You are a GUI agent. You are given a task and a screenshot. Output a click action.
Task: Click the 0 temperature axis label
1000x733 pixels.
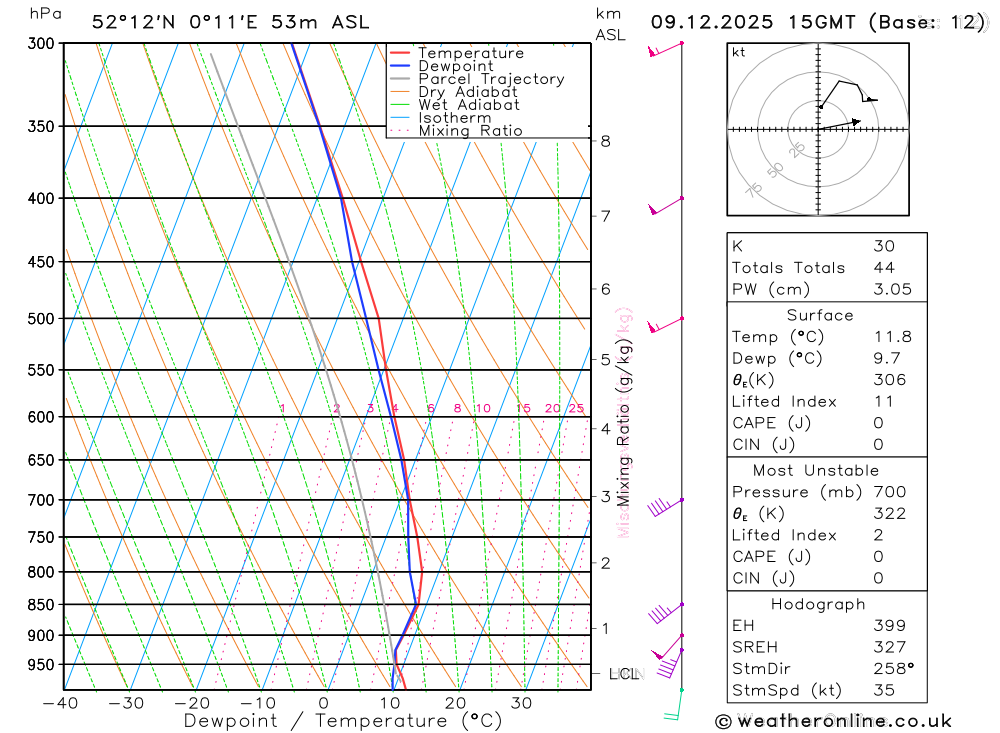pyautogui.click(x=324, y=703)
